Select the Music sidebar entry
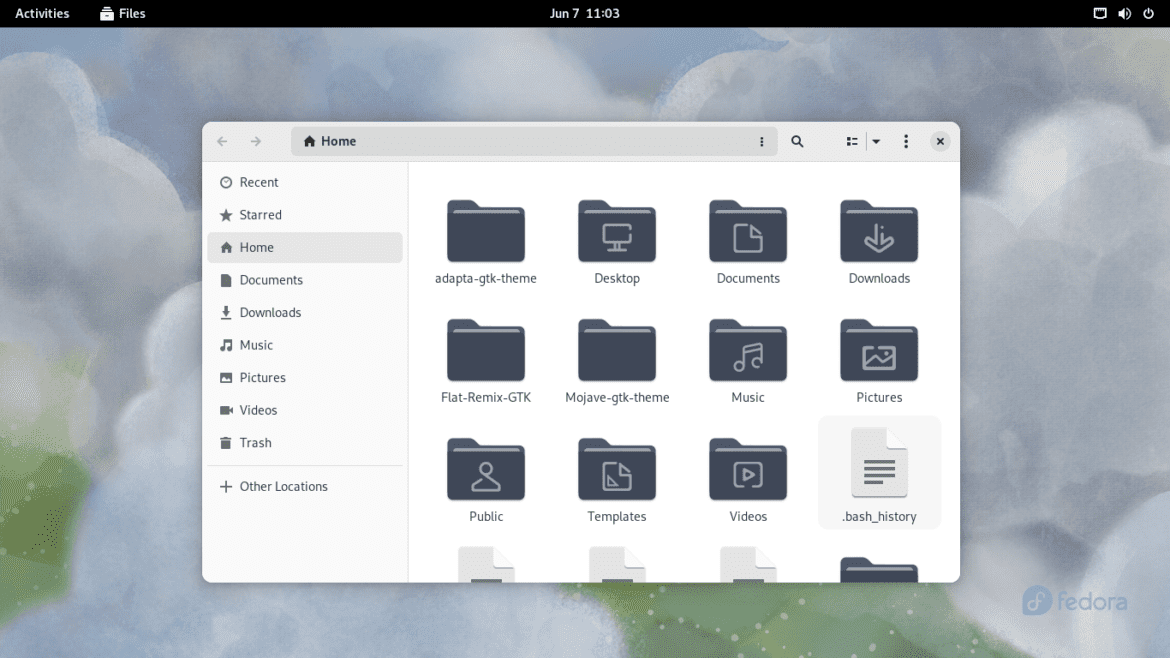The image size is (1170, 658). pos(255,345)
